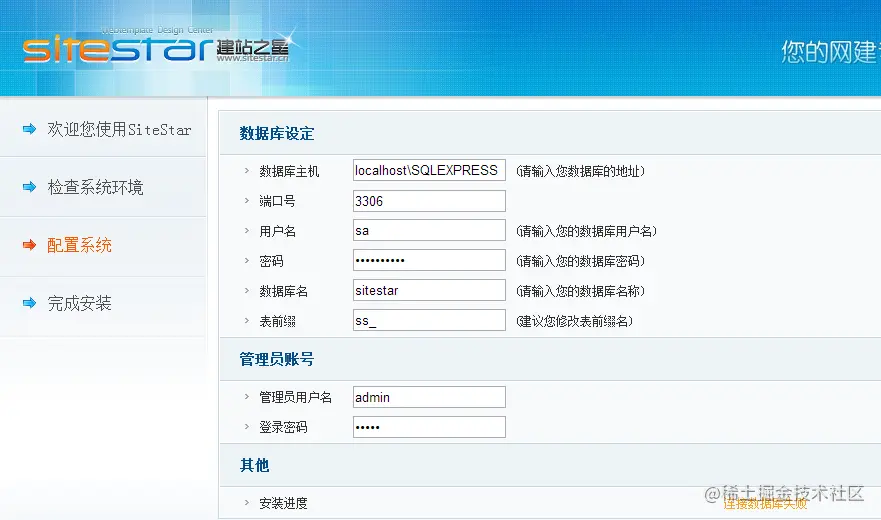This screenshot has height=520, width=881.
Task: Click the blue arrow beside 完成安装
Action: pos(29,304)
